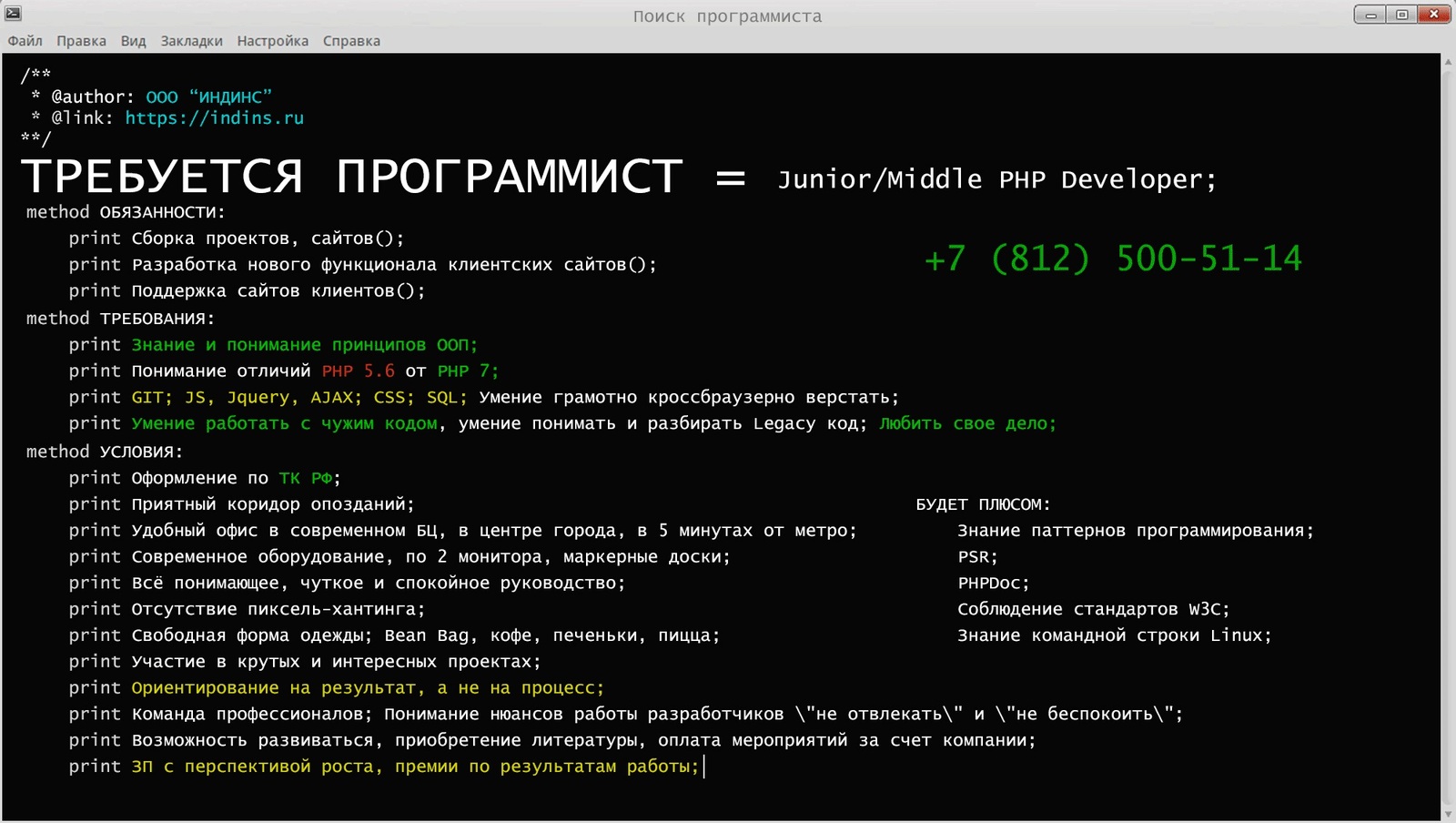Viewport: 1456px width, 823px height.
Task: Open the Настройка menu
Action: click(x=272, y=41)
